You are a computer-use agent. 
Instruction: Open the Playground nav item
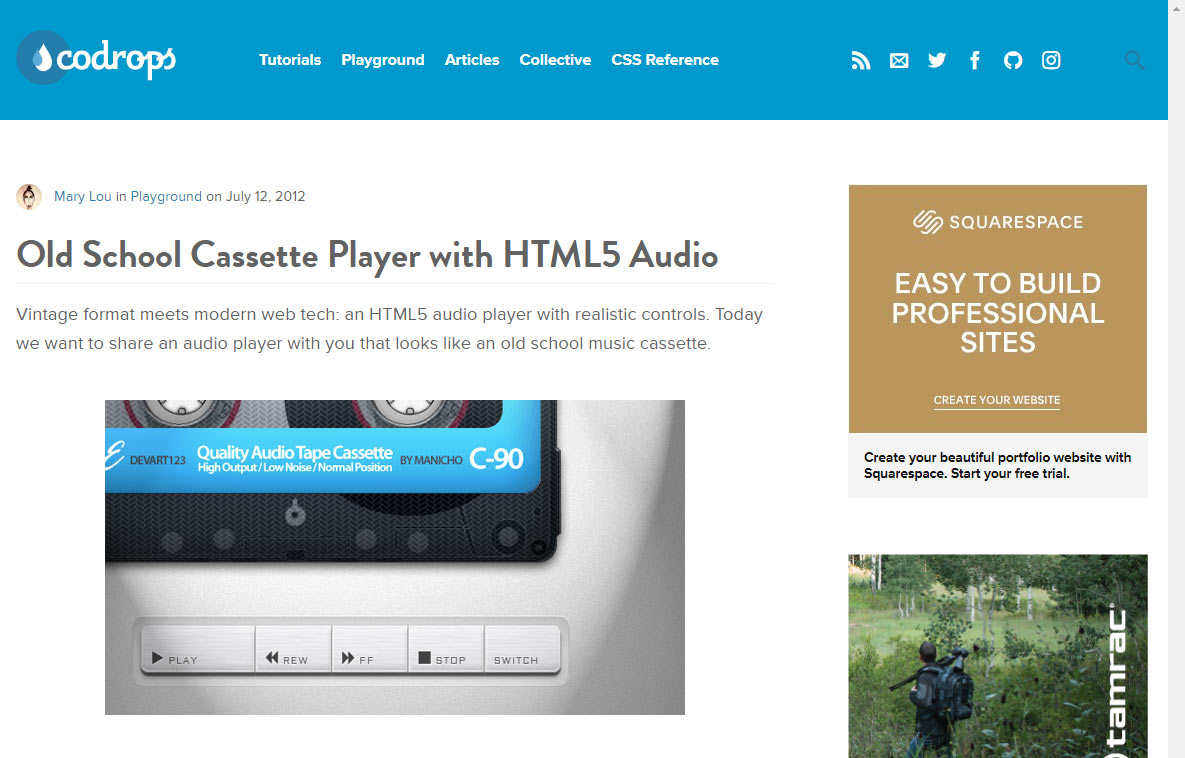click(x=383, y=60)
